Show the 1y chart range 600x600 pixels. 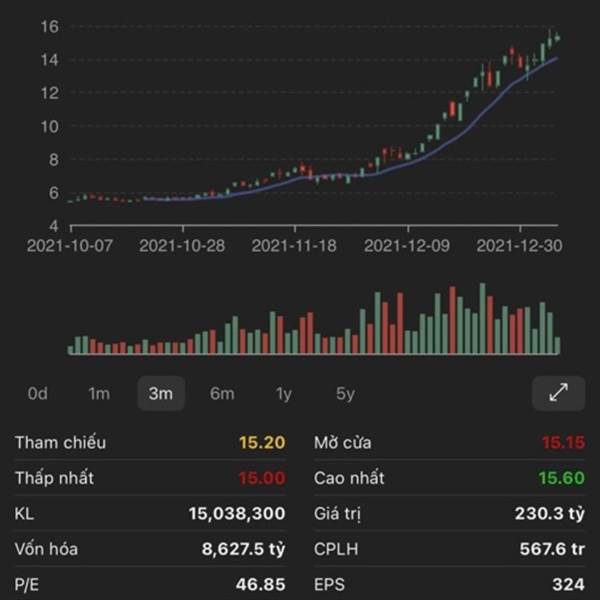(284, 394)
